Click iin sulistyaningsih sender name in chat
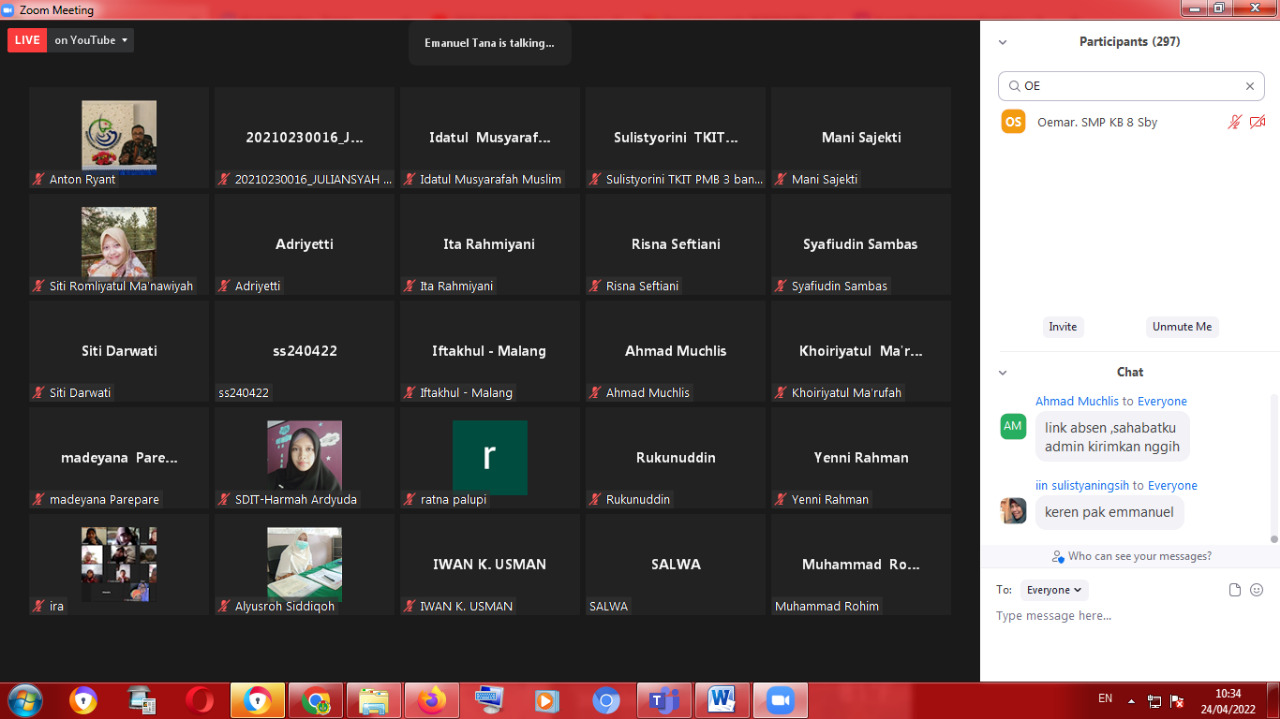Image resolution: width=1280 pixels, height=719 pixels. point(1082,485)
